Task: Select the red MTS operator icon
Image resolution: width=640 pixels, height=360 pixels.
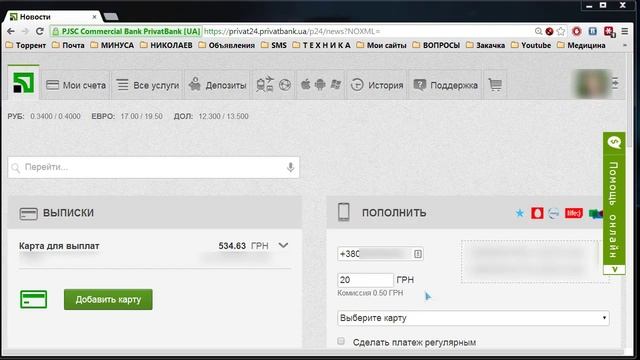Action: tap(537, 213)
